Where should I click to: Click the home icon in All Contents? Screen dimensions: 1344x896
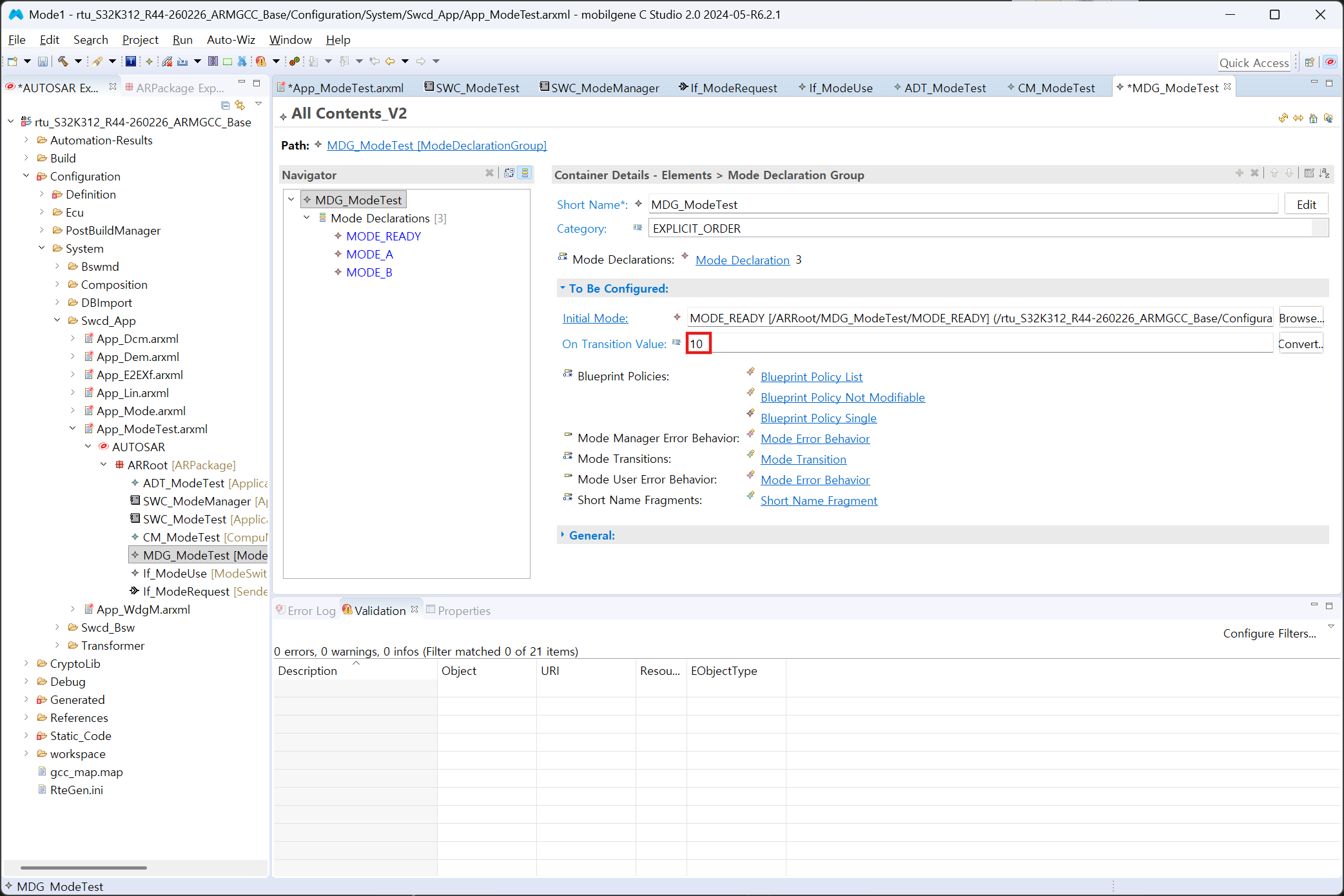(1313, 118)
